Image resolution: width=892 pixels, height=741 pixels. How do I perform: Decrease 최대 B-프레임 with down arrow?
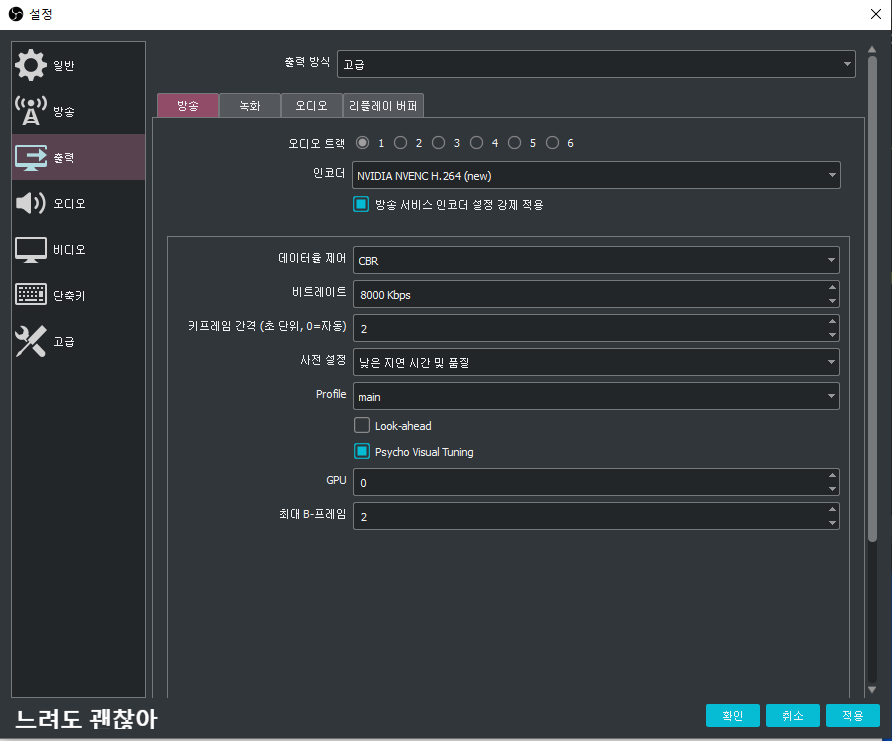832,523
